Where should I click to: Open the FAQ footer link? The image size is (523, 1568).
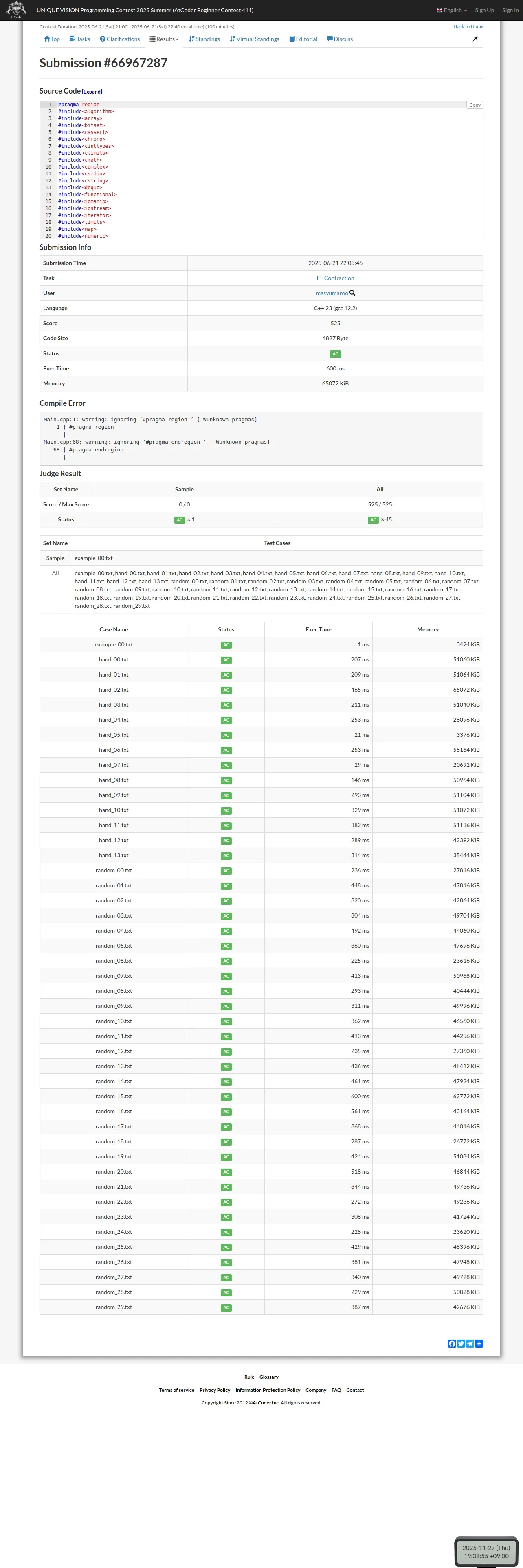(336, 1390)
